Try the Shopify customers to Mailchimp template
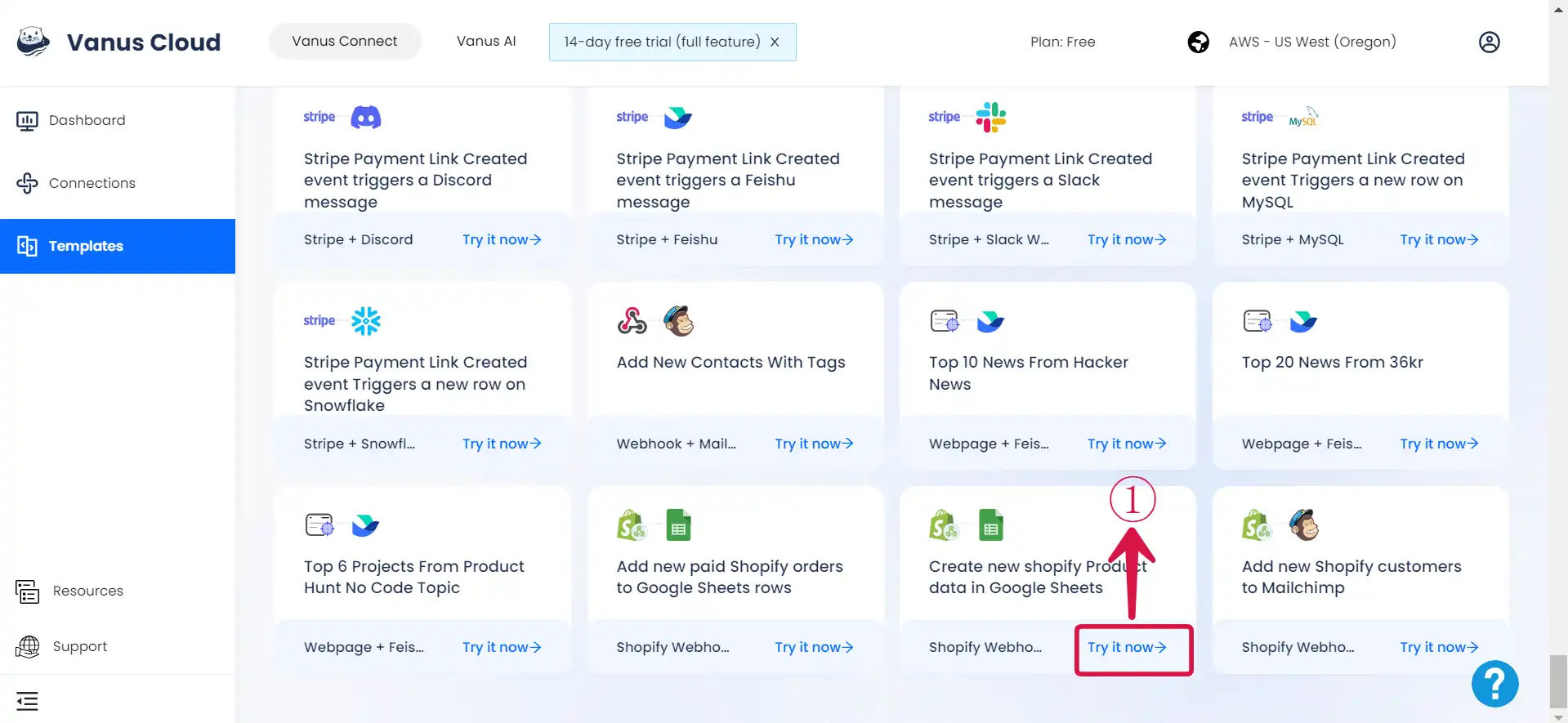Image resolution: width=1568 pixels, height=723 pixels. point(1439,647)
